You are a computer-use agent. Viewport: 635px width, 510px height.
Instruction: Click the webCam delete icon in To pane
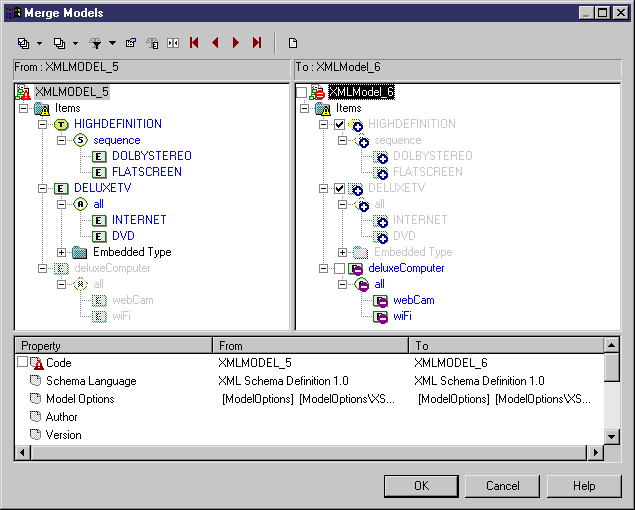380,301
